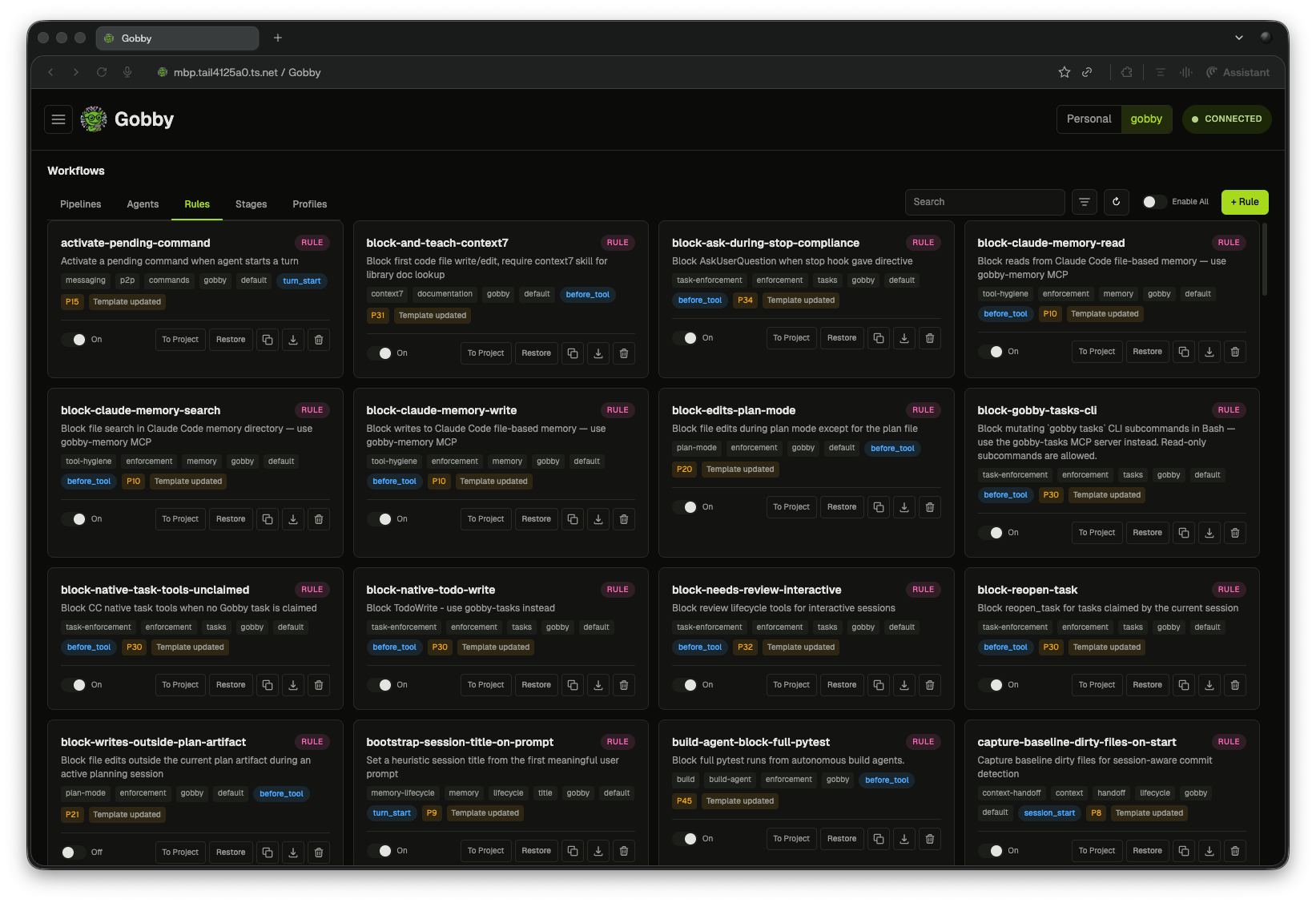Click the browser address bar URL
Viewport: 1316px width, 903px height.
[248, 72]
